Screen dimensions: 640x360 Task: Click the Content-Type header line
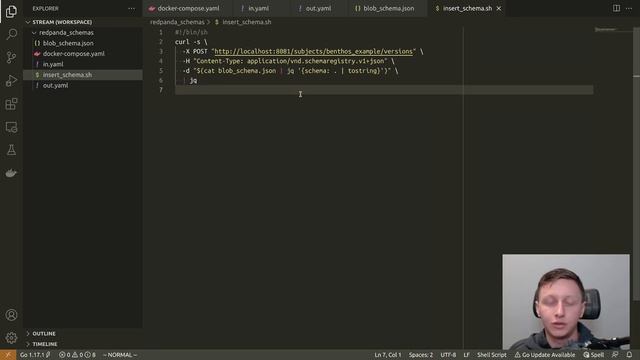pyautogui.click(x=289, y=61)
